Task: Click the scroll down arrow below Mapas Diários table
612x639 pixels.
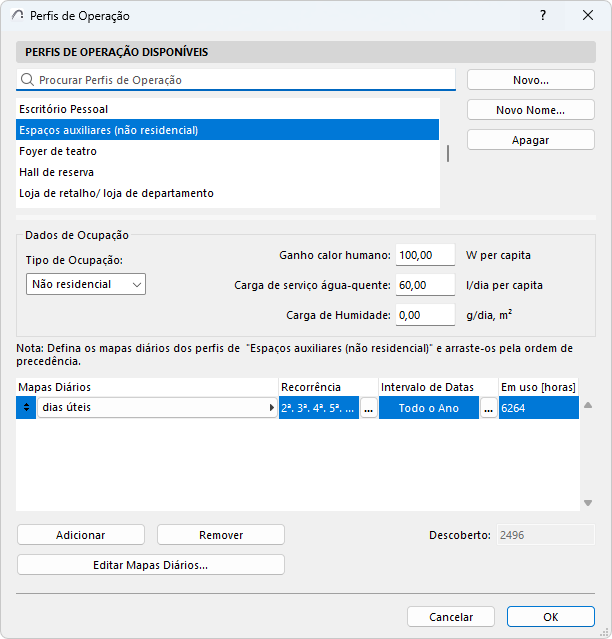Action: 588,503
